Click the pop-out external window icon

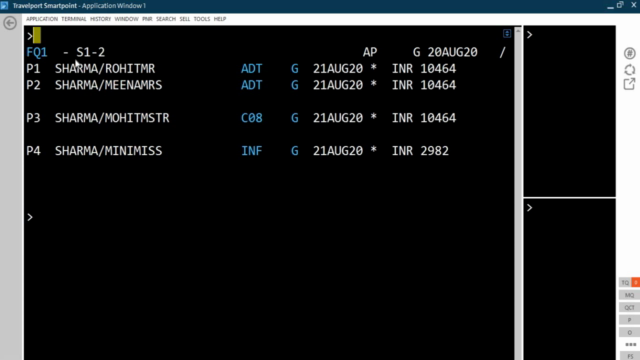[x=629, y=84]
